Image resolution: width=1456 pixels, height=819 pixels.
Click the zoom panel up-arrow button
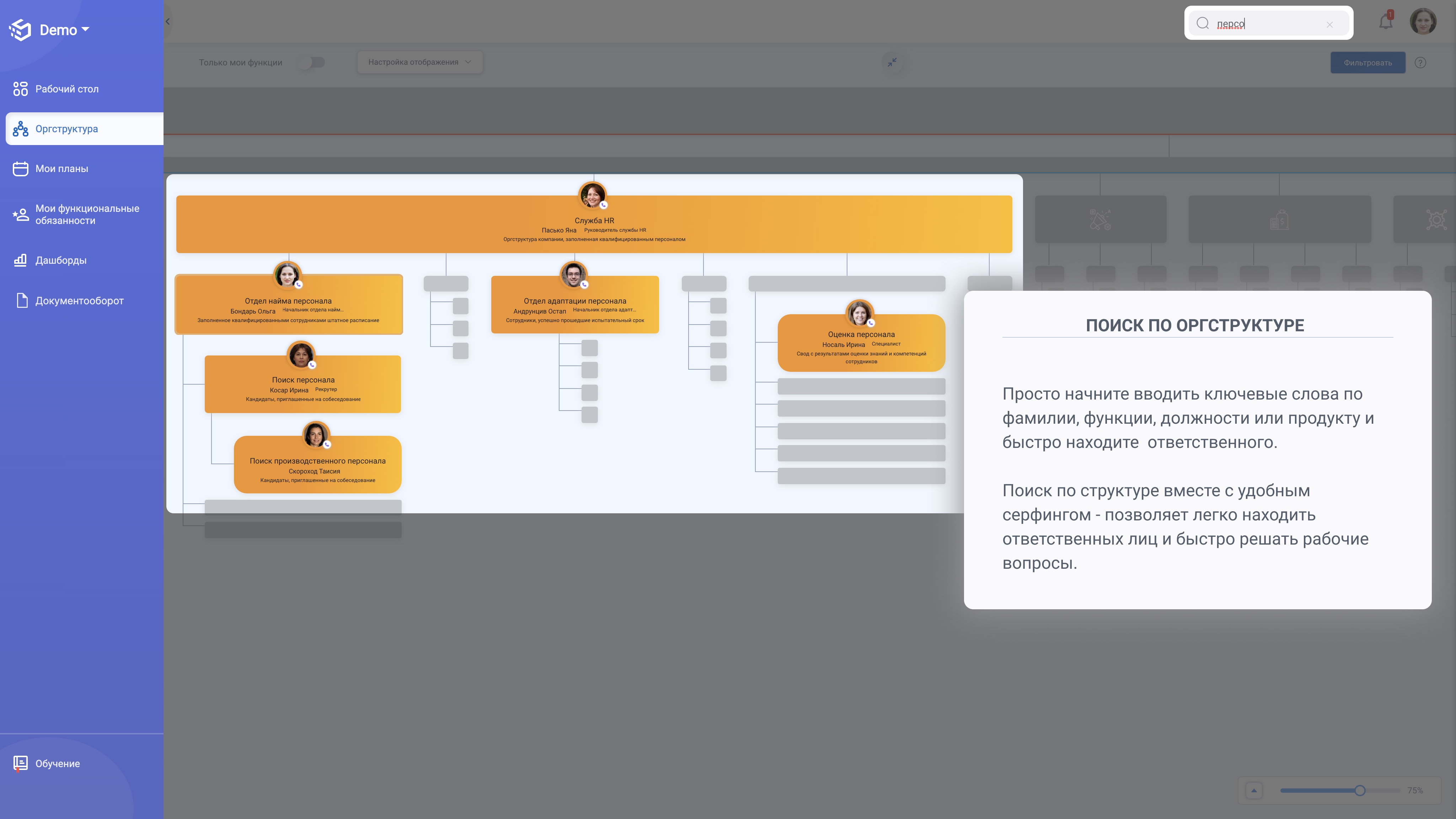(x=1254, y=790)
